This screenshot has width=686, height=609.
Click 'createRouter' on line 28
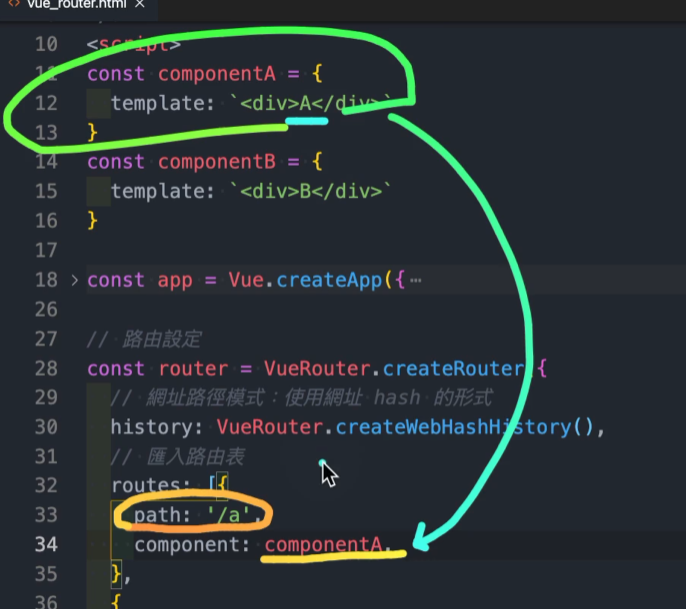tap(453, 368)
